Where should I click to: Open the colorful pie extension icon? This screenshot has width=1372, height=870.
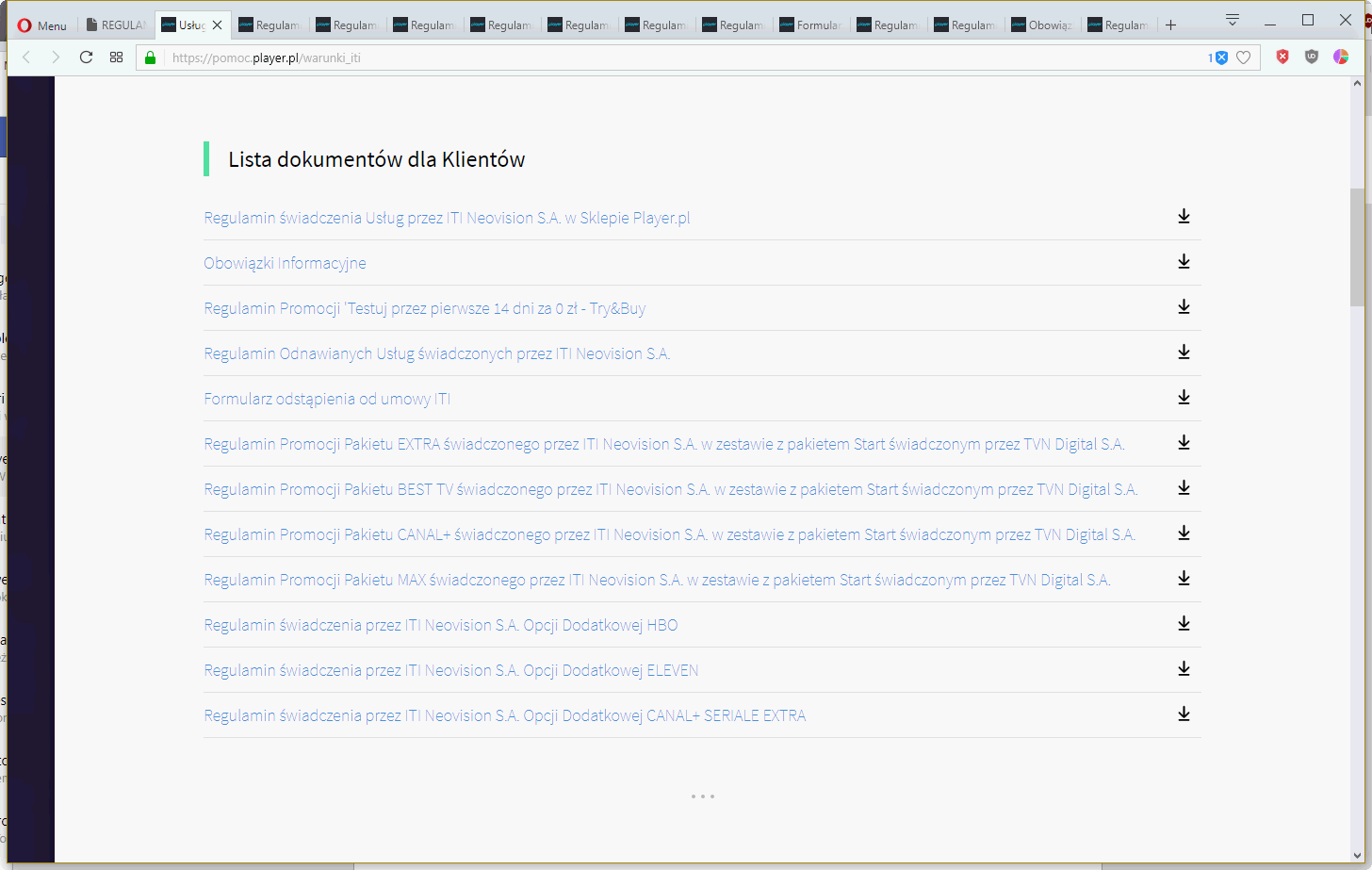click(x=1341, y=57)
